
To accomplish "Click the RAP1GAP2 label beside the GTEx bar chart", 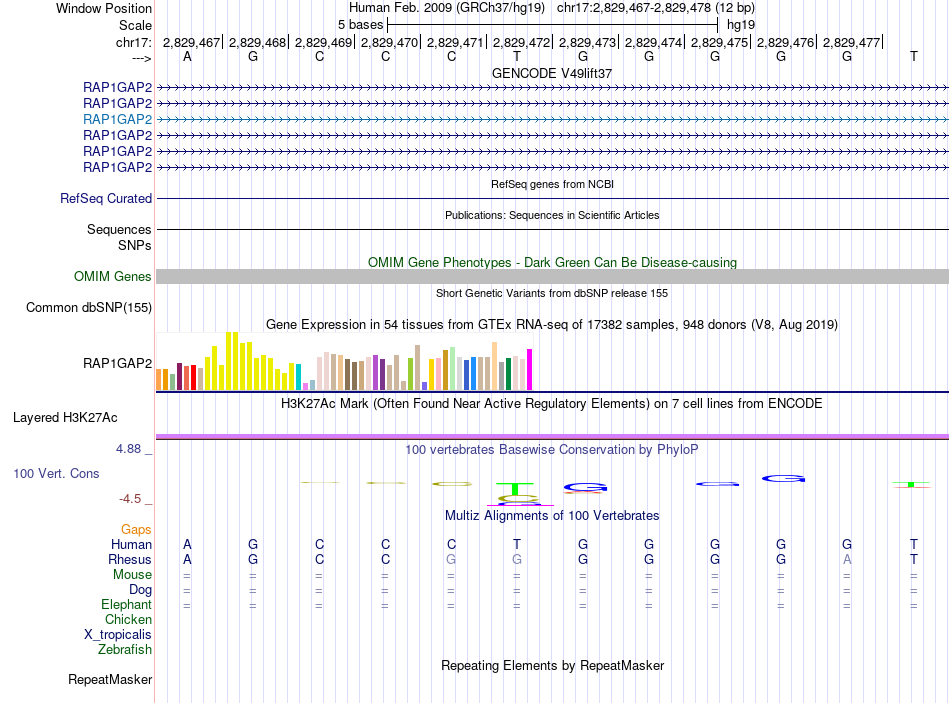I will [118, 363].
